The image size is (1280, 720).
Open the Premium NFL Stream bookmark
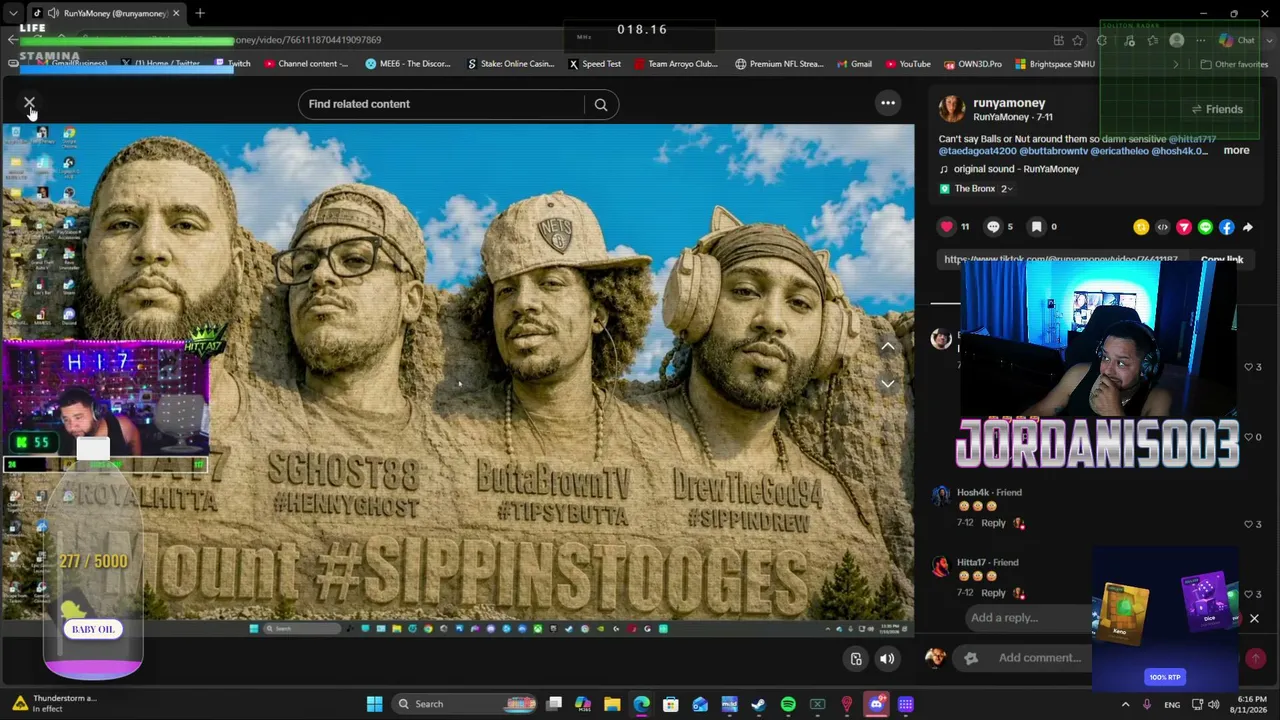[x=779, y=64]
